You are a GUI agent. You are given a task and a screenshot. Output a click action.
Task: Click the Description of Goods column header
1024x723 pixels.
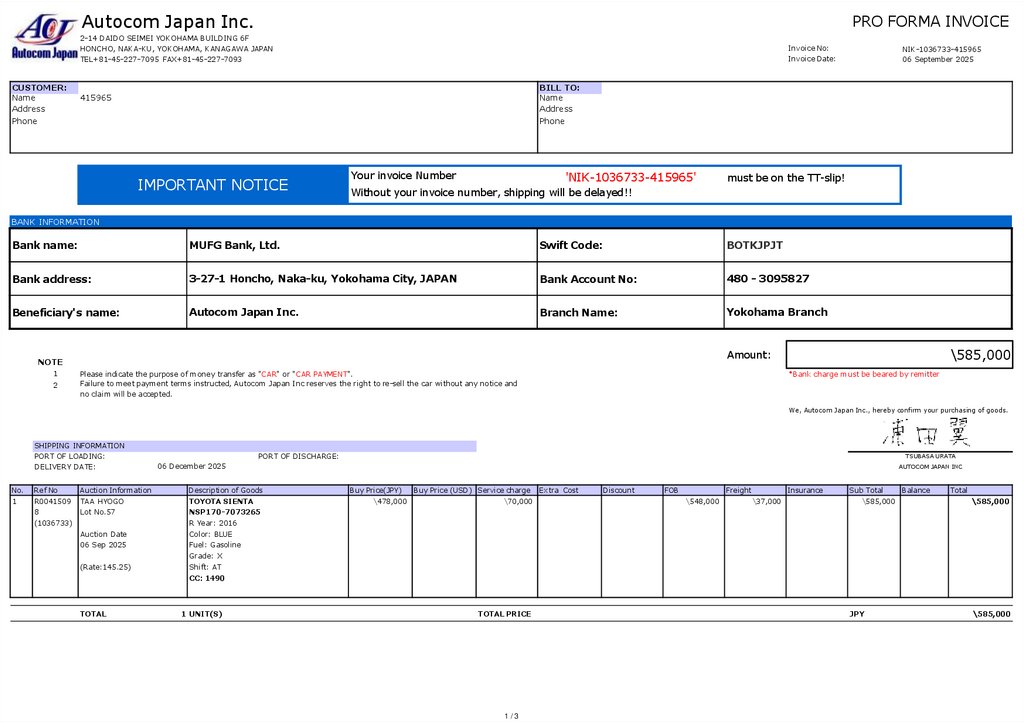pos(226,490)
